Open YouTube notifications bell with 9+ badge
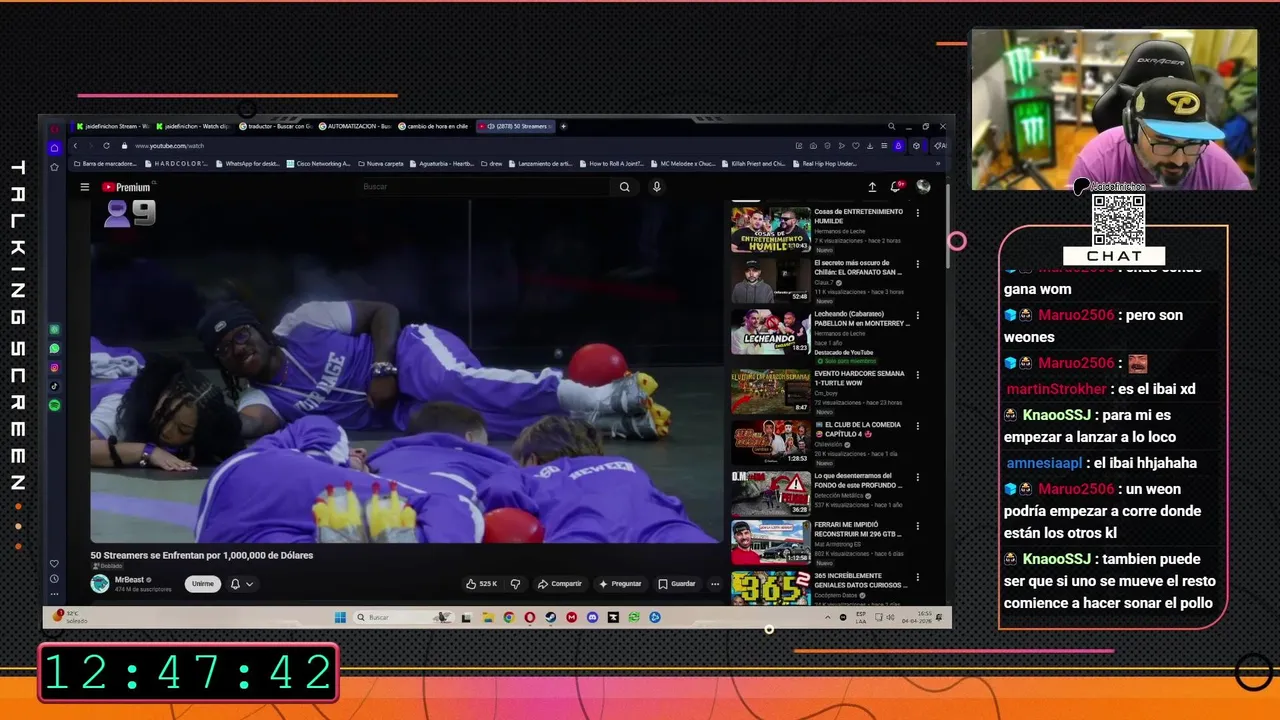The height and width of the screenshot is (720, 1280). point(898,186)
